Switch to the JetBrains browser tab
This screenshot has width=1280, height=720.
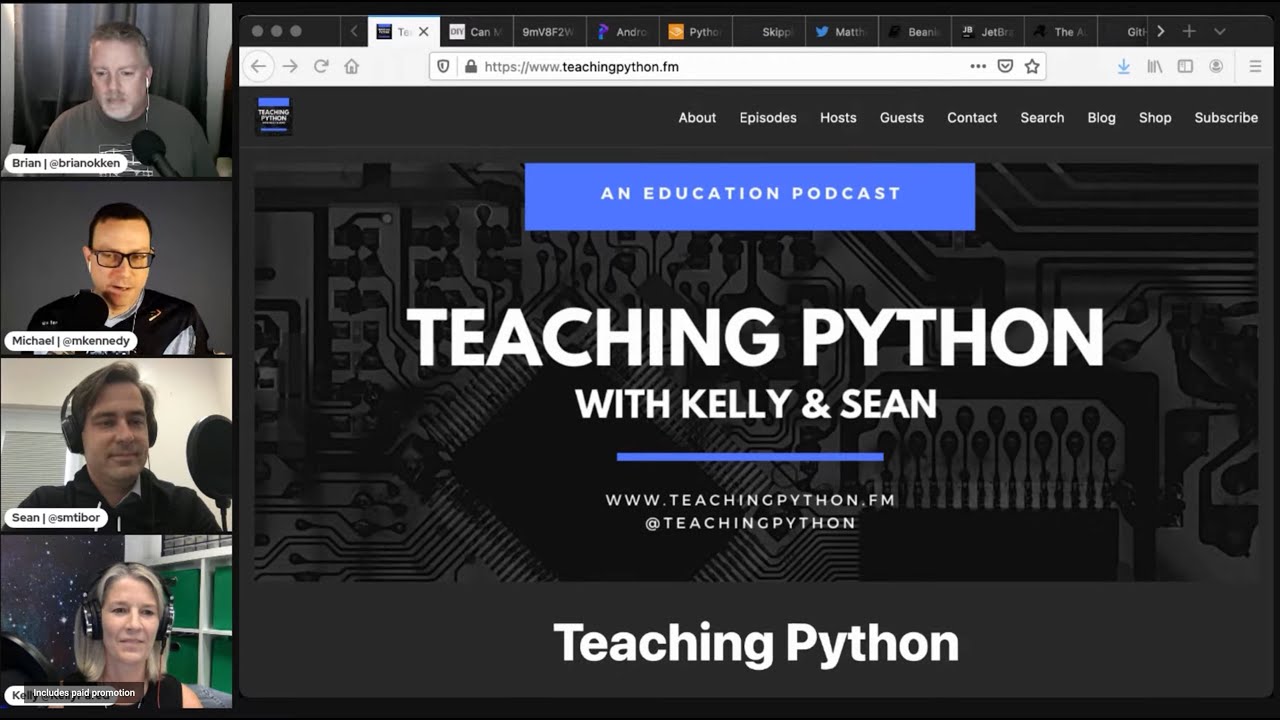pyautogui.click(x=988, y=31)
